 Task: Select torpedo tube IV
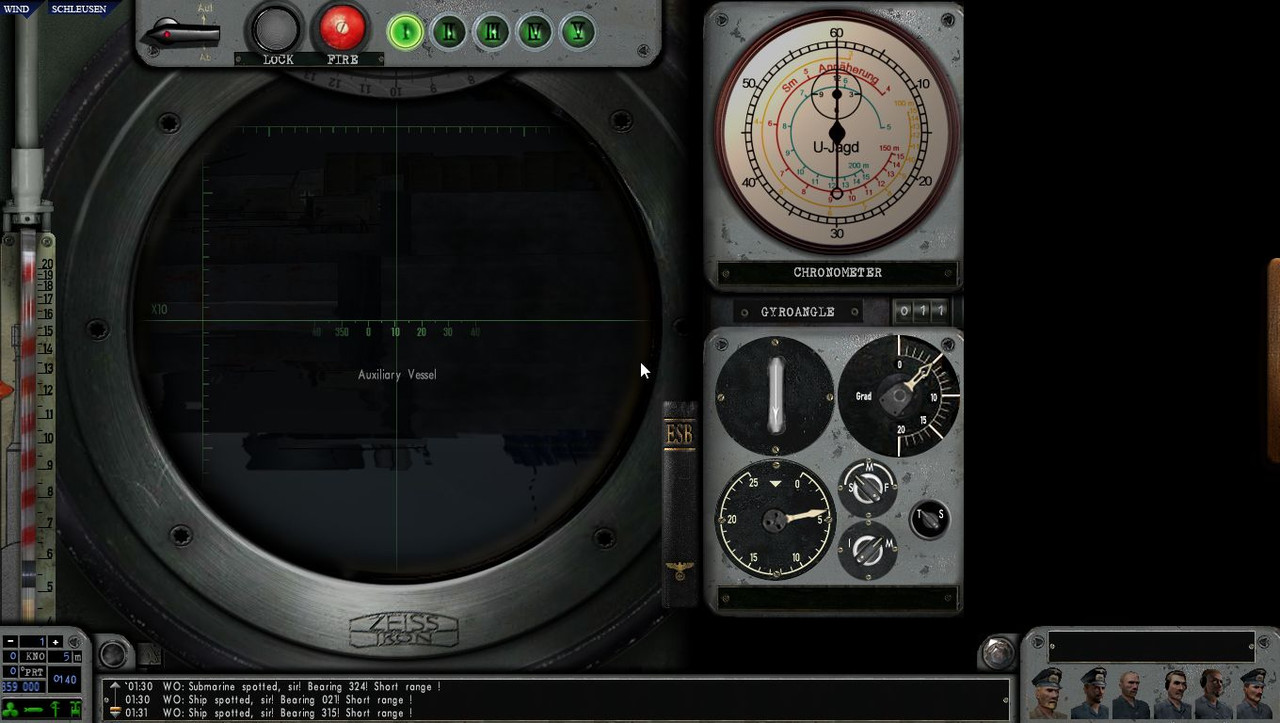(535, 31)
